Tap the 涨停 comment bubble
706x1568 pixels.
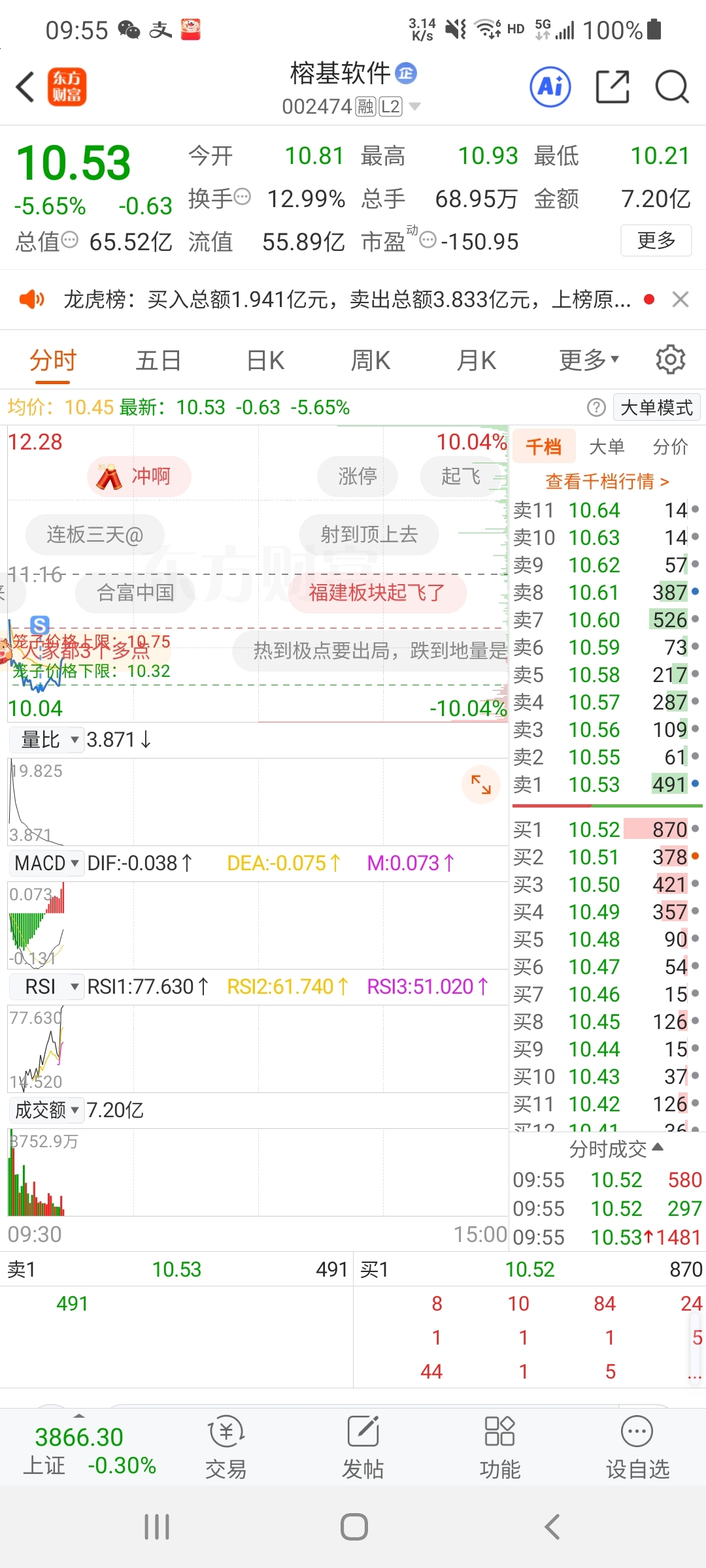[358, 476]
